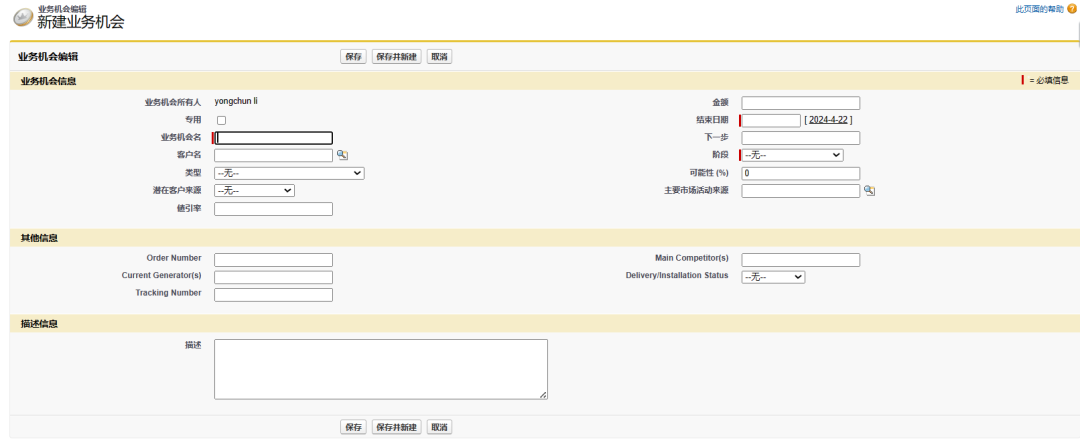
Task: Click the Tracking Number input field
Action: coord(273,295)
